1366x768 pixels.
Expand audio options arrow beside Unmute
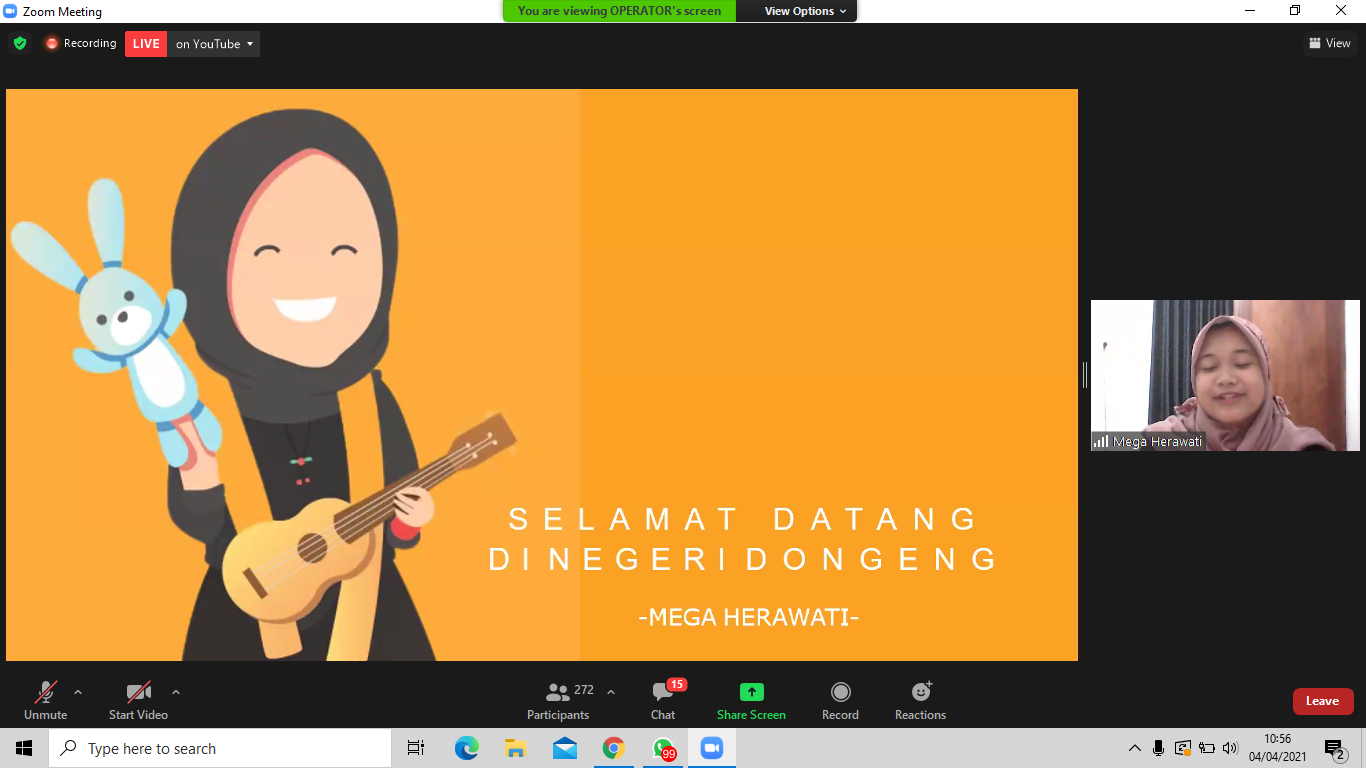(x=78, y=691)
